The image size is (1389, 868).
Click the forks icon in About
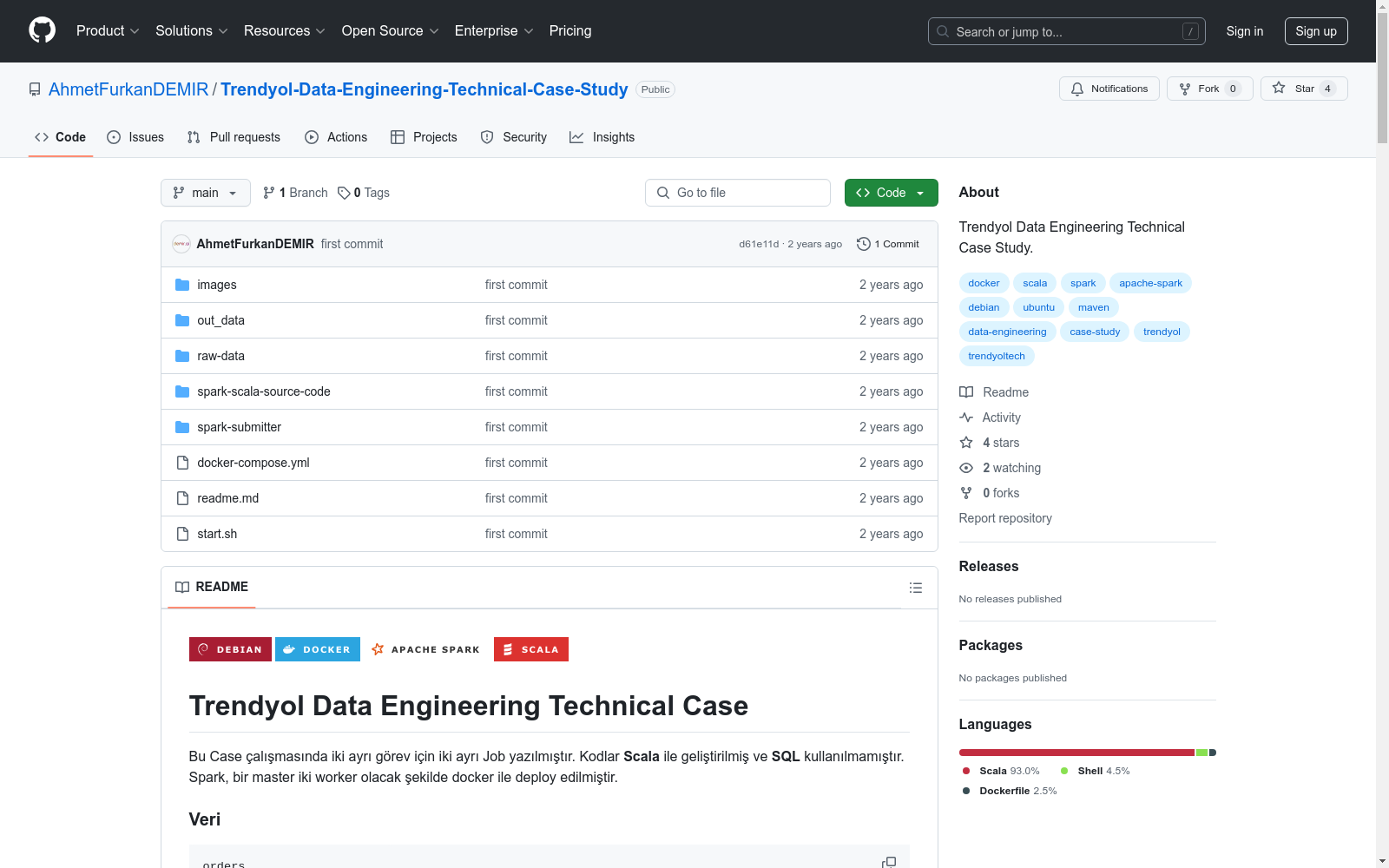pos(966,493)
